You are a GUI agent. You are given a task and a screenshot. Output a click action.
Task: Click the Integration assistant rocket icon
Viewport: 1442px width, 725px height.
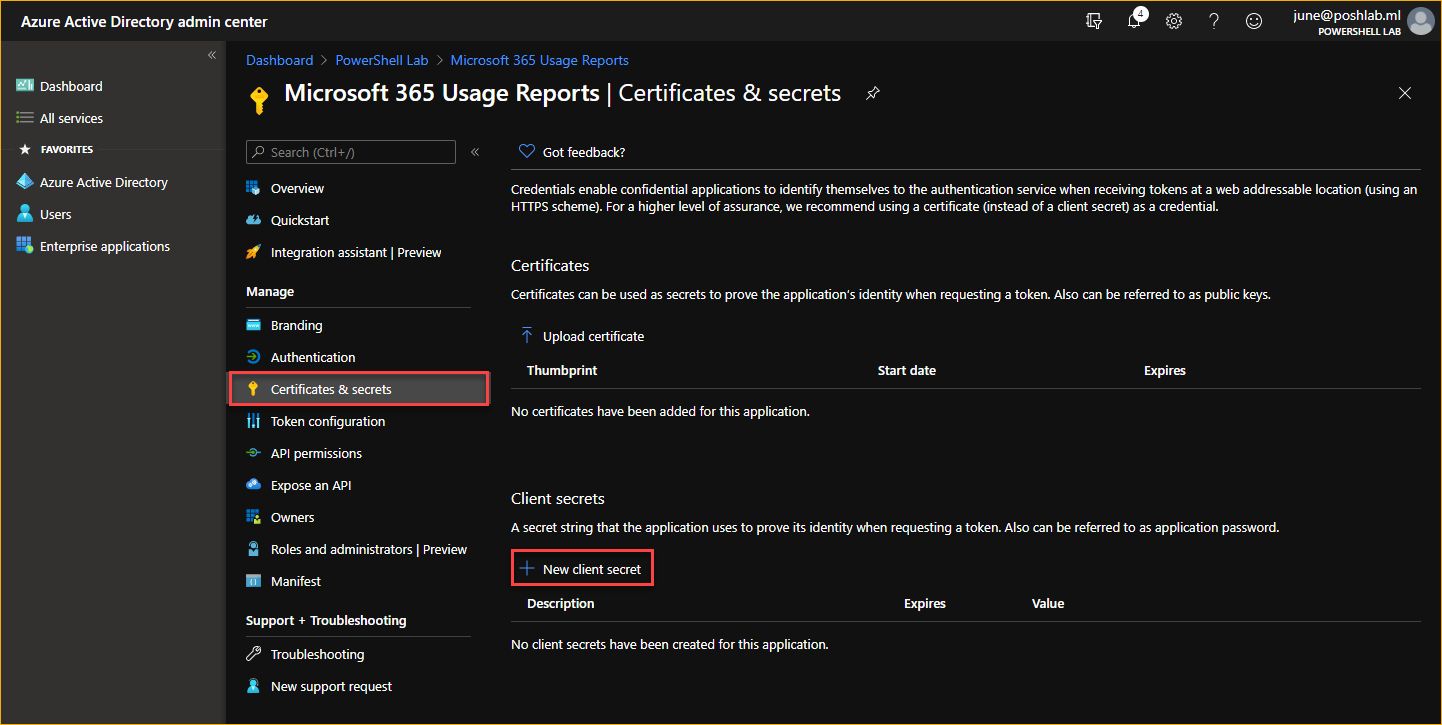point(253,252)
